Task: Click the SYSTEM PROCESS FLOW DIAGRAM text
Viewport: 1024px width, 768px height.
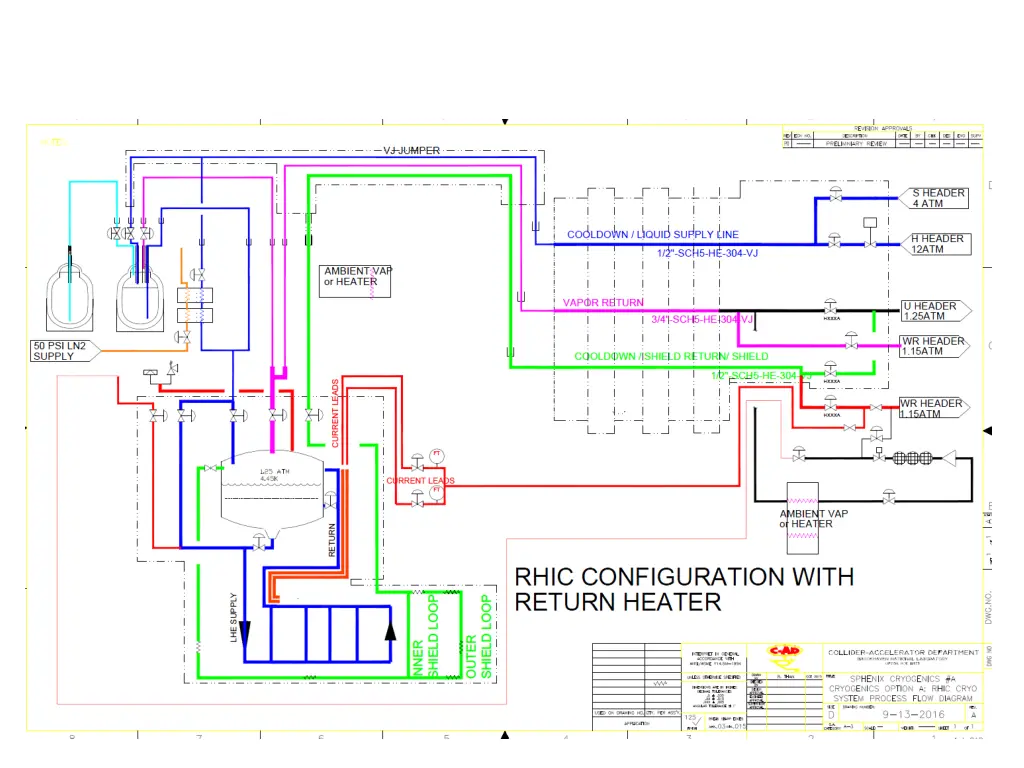Action: point(903,698)
